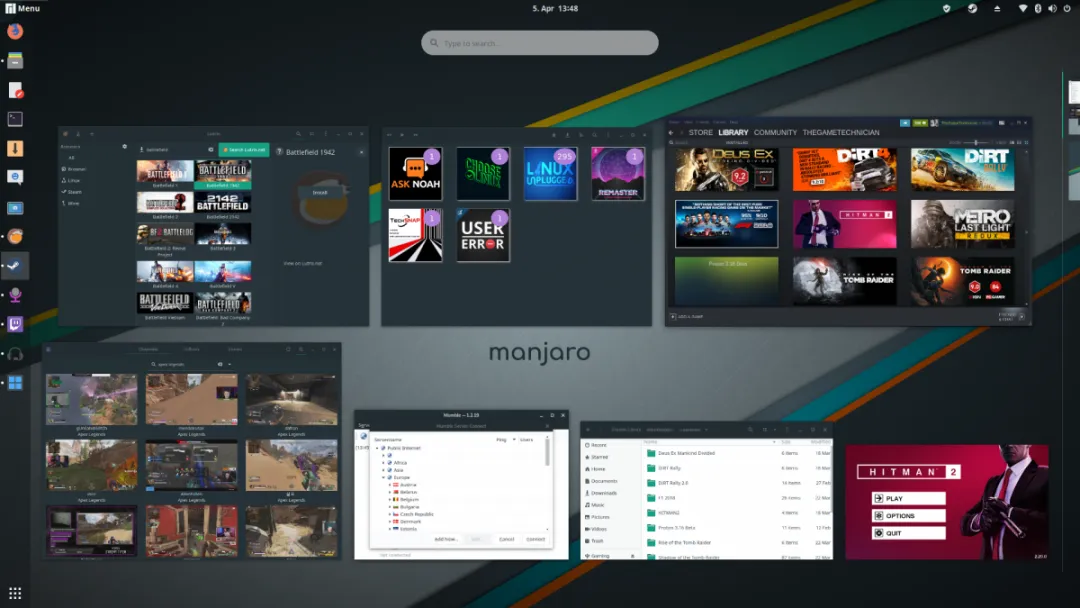
Task: Select the Steam dock icon
Action: coord(15,266)
